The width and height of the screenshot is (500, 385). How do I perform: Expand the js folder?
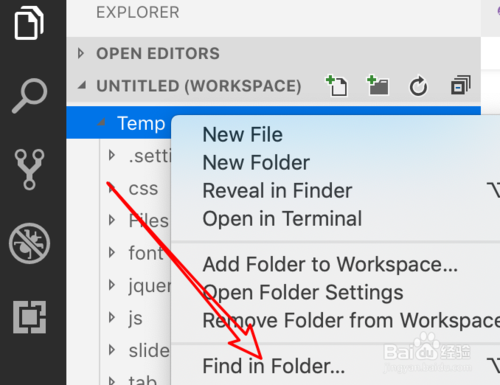112,317
